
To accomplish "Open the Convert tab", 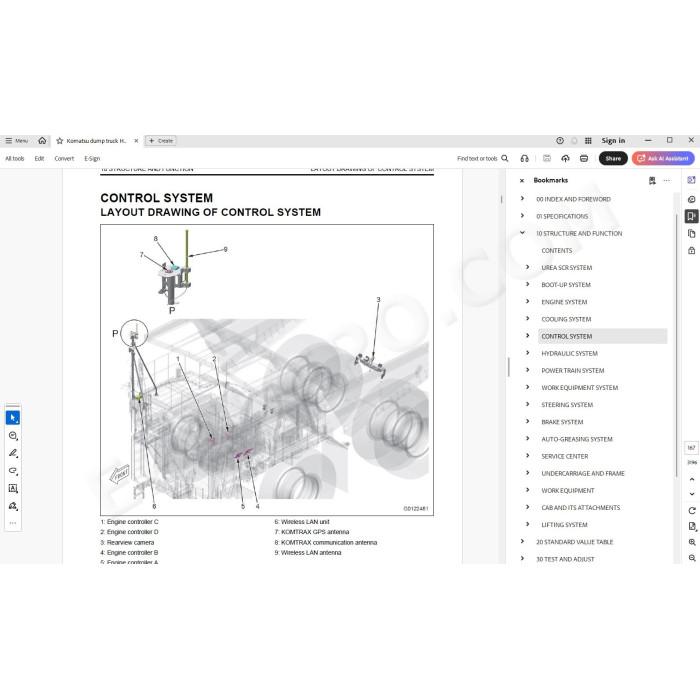I will (x=64, y=158).
